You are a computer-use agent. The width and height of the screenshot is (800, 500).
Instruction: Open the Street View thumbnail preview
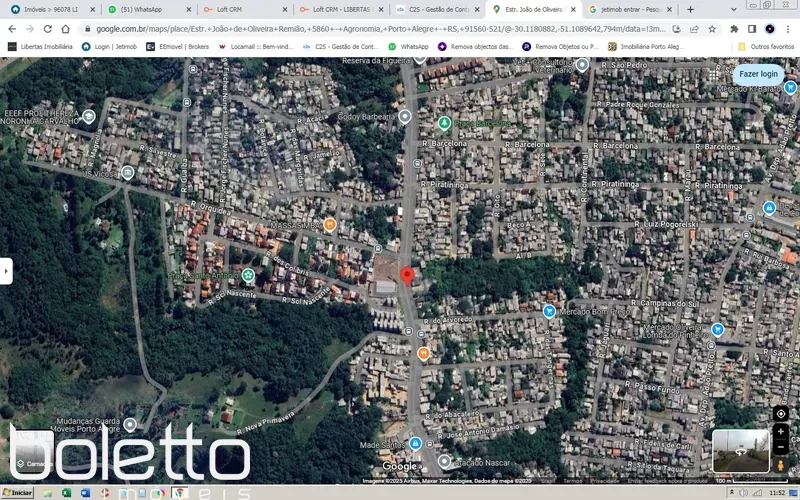[x=741, y=451]
